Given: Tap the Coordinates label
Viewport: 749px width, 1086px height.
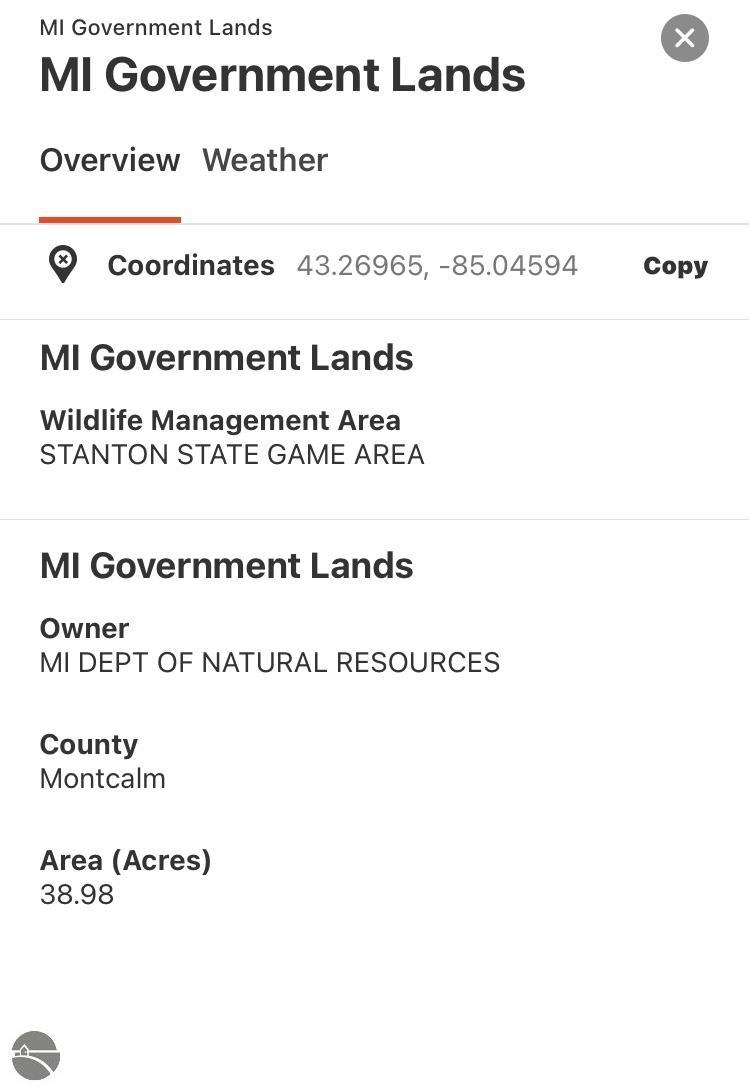Looking at the screenshot, I should [191, 265].
